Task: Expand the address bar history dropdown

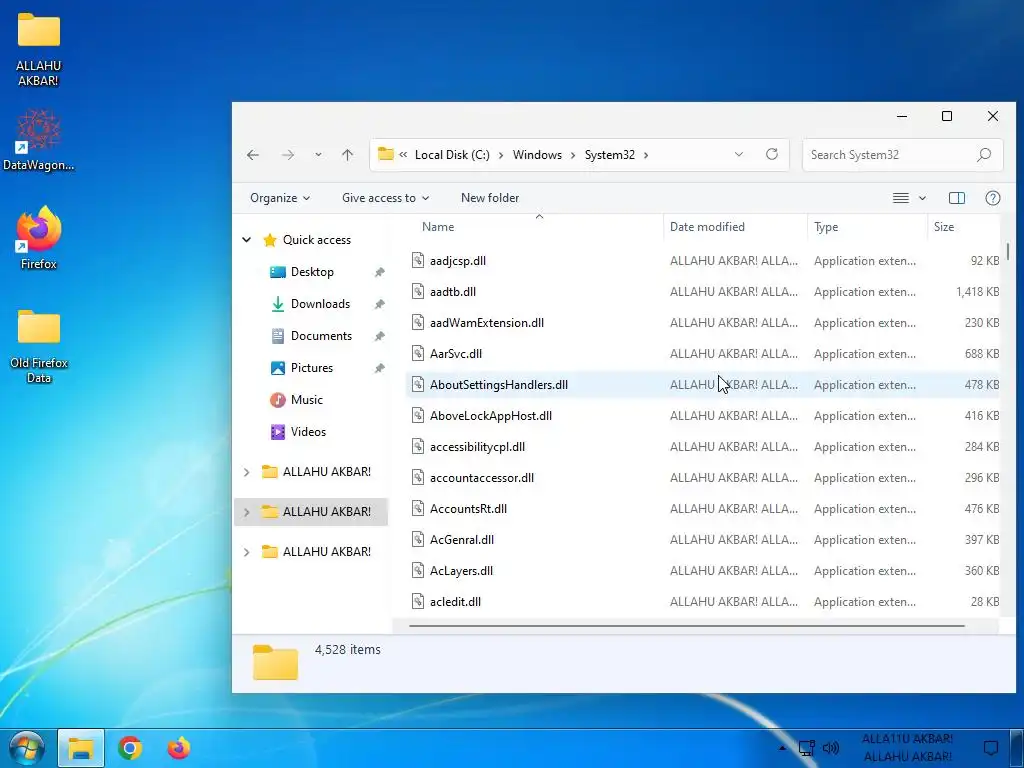Action: point(739,155)
